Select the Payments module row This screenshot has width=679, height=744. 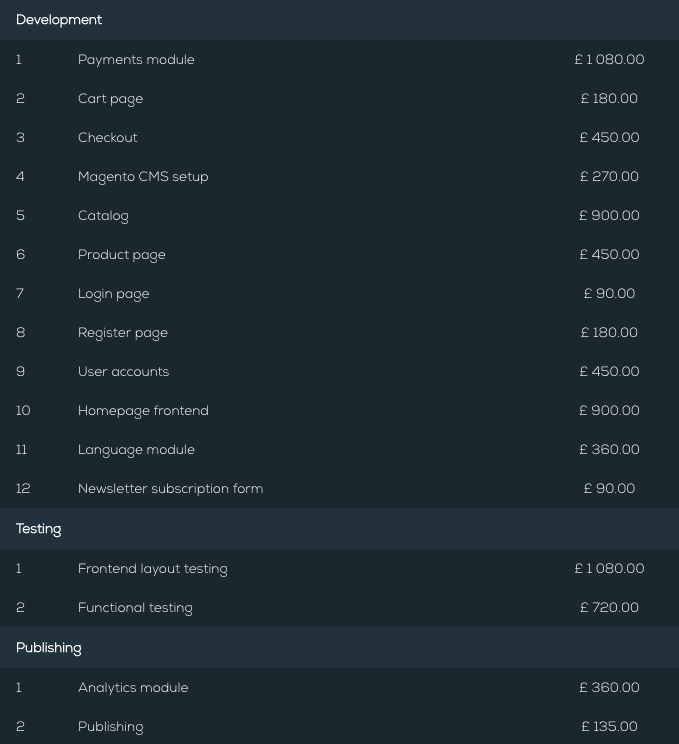(x=136, y=60)
